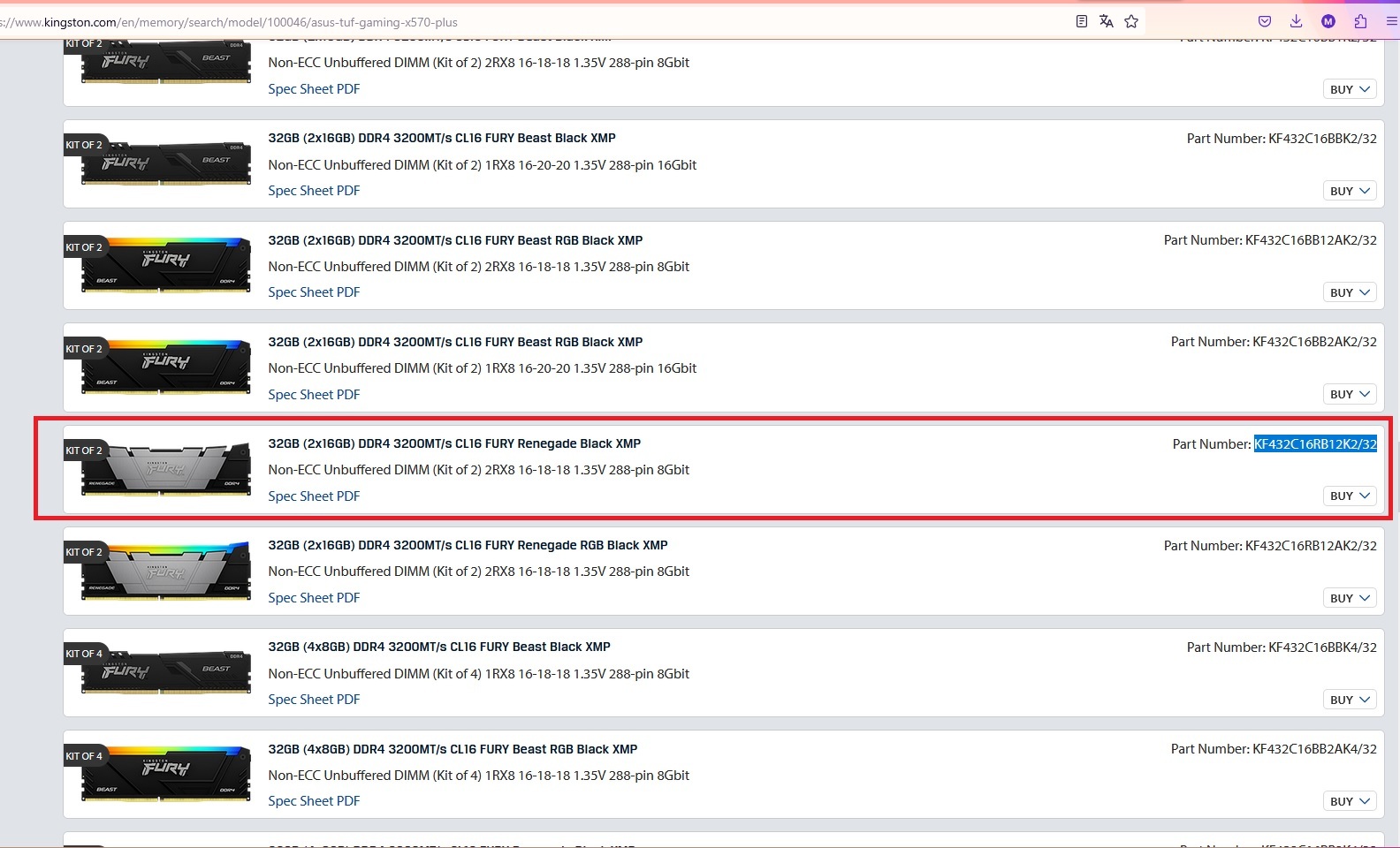The height and width of the screenshot is (848, 1400).
Task: Open reader view from the address bar
Action: tap(1081, 21)
